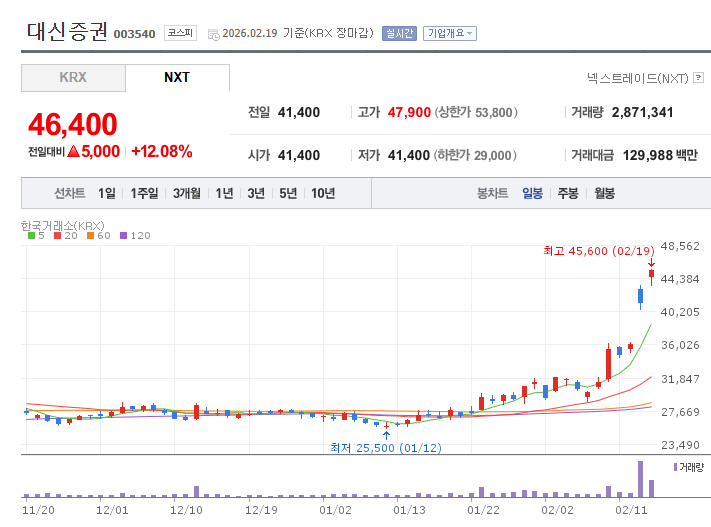Click the 거래량 value 2,871,341
This screenshot has height=527, width=711.
click(x=643, y=112)
